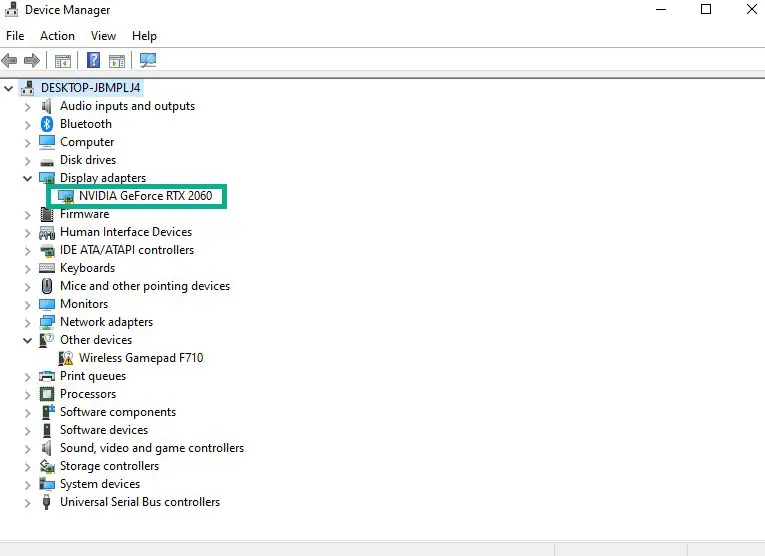Screen dimensions: 765x556
Task: Click the NVIDIA GeForce RTX 2060 device icon
Action: (66, 196)
